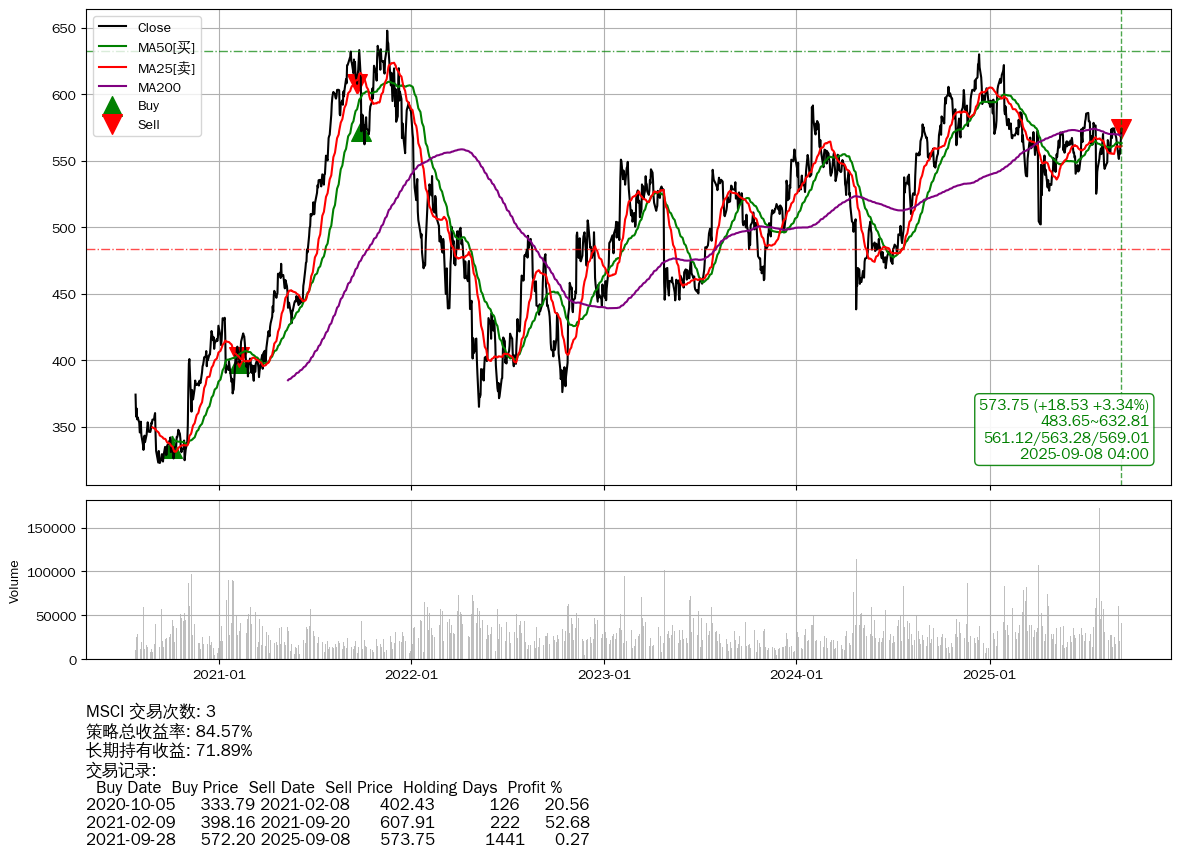
Task: Click the green price info box showing 573.75
Action: [x=1064, y=429]
